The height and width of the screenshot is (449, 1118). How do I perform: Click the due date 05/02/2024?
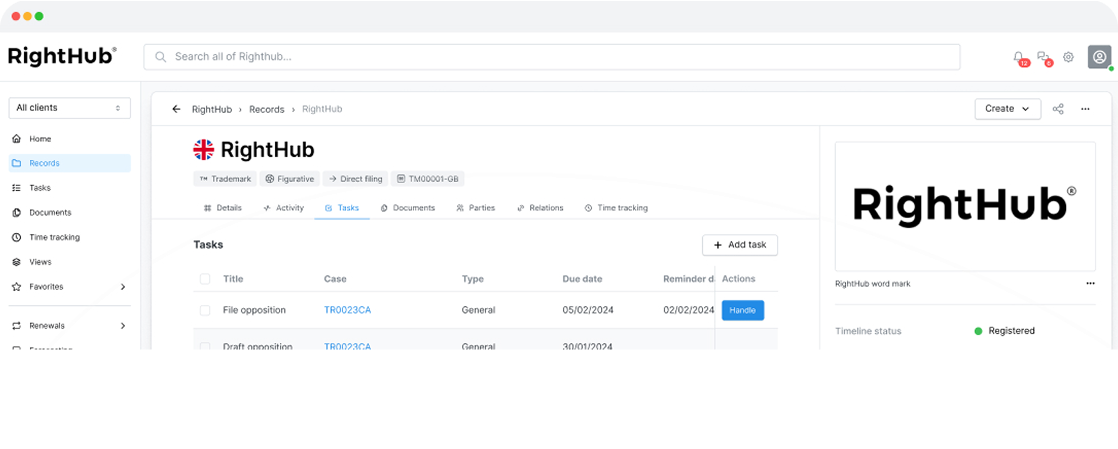pos(588,310)
